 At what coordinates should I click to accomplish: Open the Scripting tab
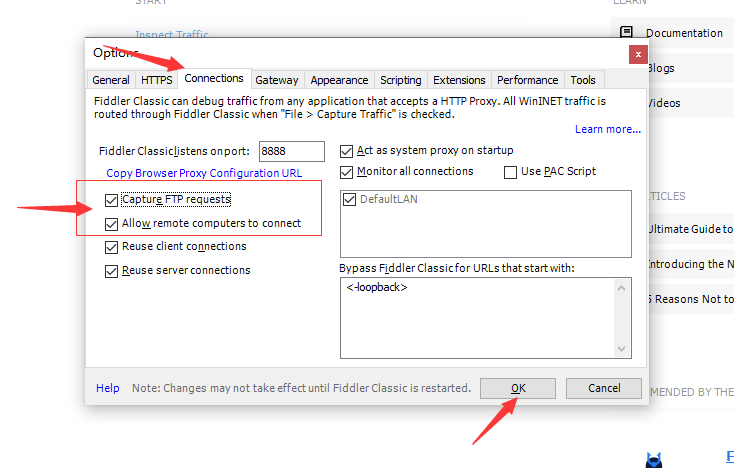coord(401,80)
